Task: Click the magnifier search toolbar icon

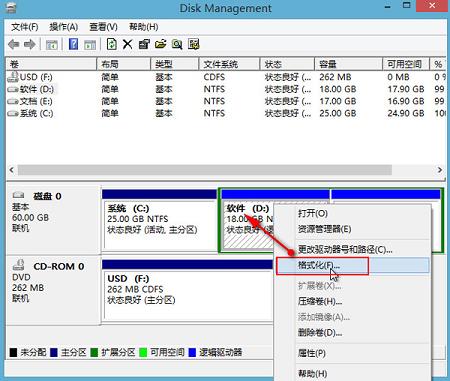Action: tap(177, 44)
